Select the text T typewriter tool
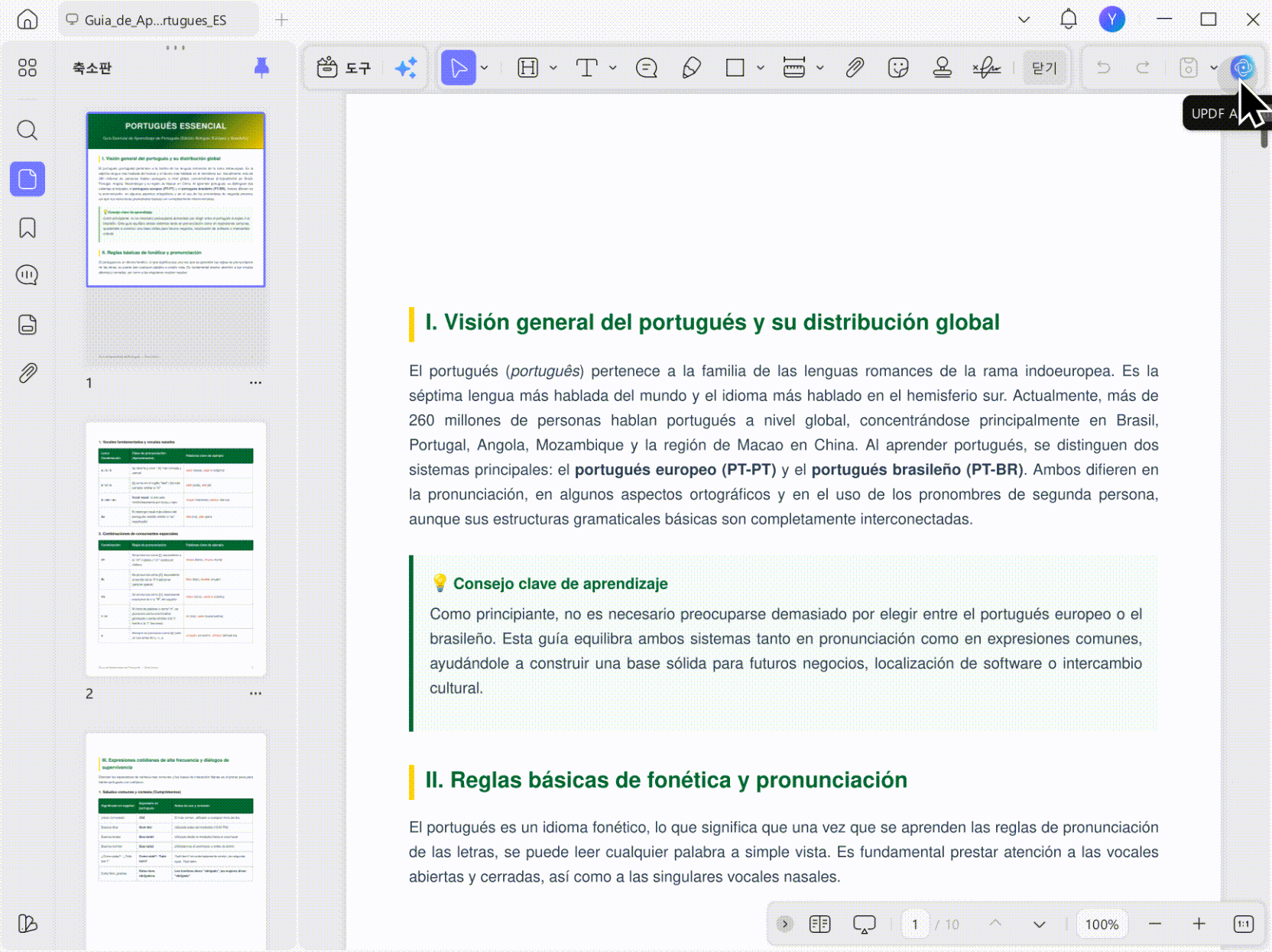This screenshot has height=952, width=1272. tap(587, 67)
